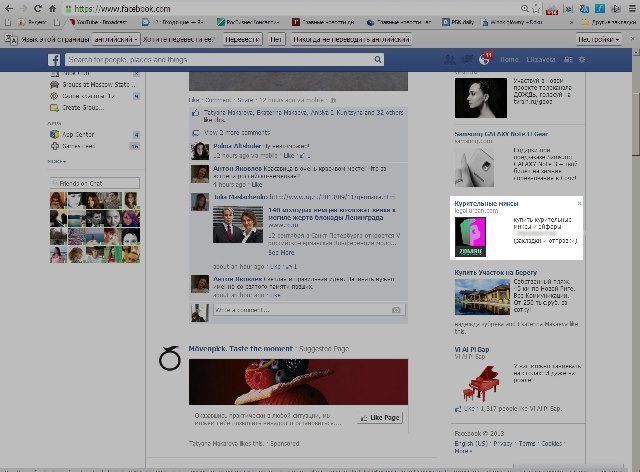The image size is (640, 472).
Task: Open the английский language dropdown
Action: point(116,39)
